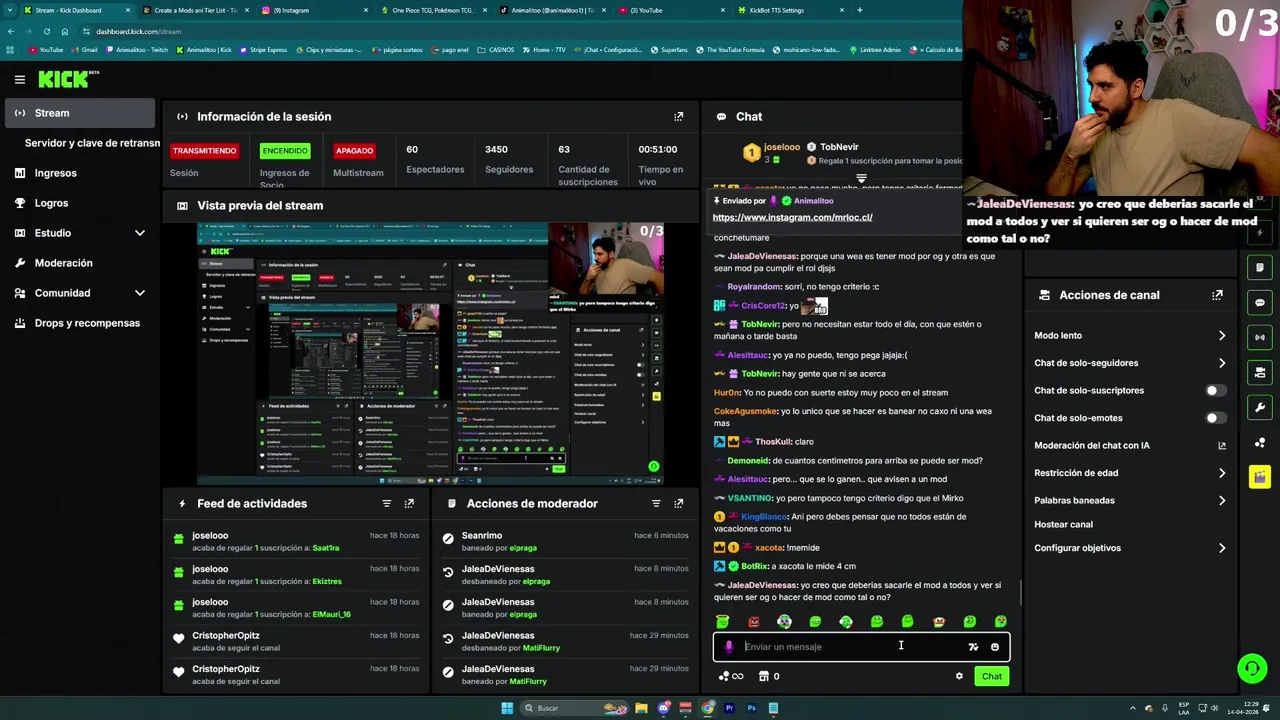Click the green Chat send button
This screenshot has height=720, width=1280.
tap(991, 676)
